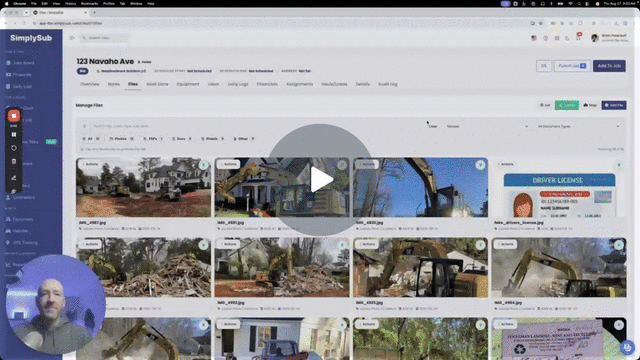Switch to the Overview tab
Viewport: 640px width, 360px height.
click(90, 84)
